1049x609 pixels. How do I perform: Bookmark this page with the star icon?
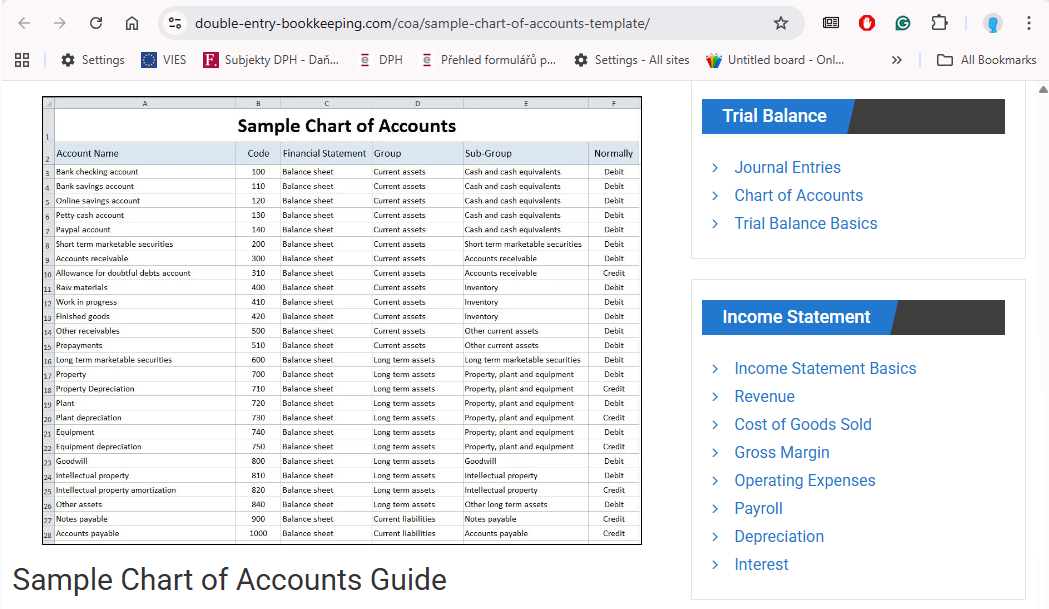point(781,23)
